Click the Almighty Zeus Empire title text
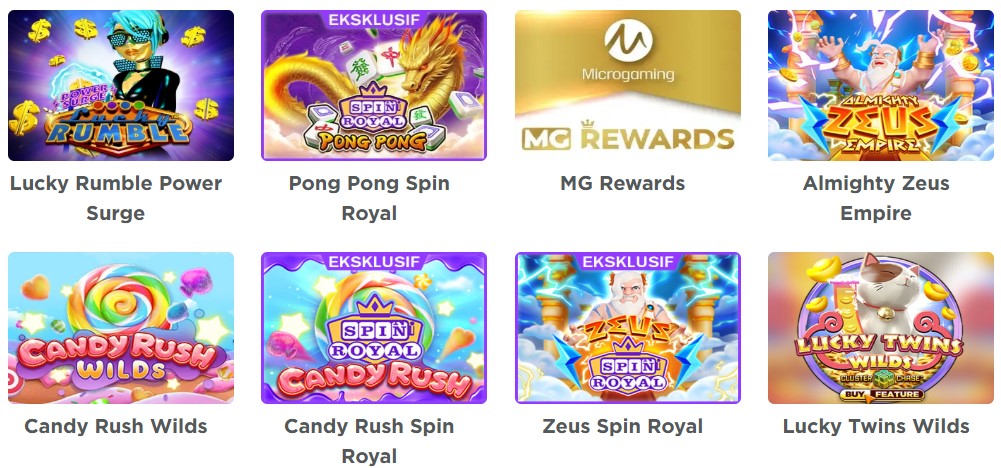 [876, 198]
